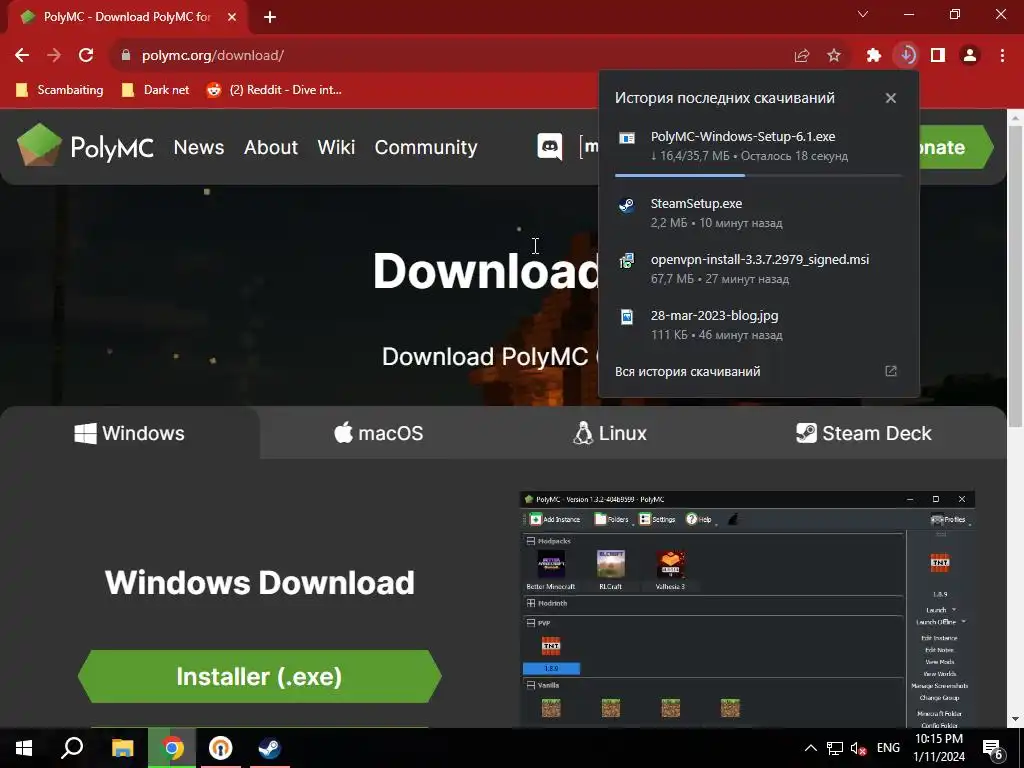Open the About page
The height and width of the screenshot is (768, 1024).
pos(271,147)
